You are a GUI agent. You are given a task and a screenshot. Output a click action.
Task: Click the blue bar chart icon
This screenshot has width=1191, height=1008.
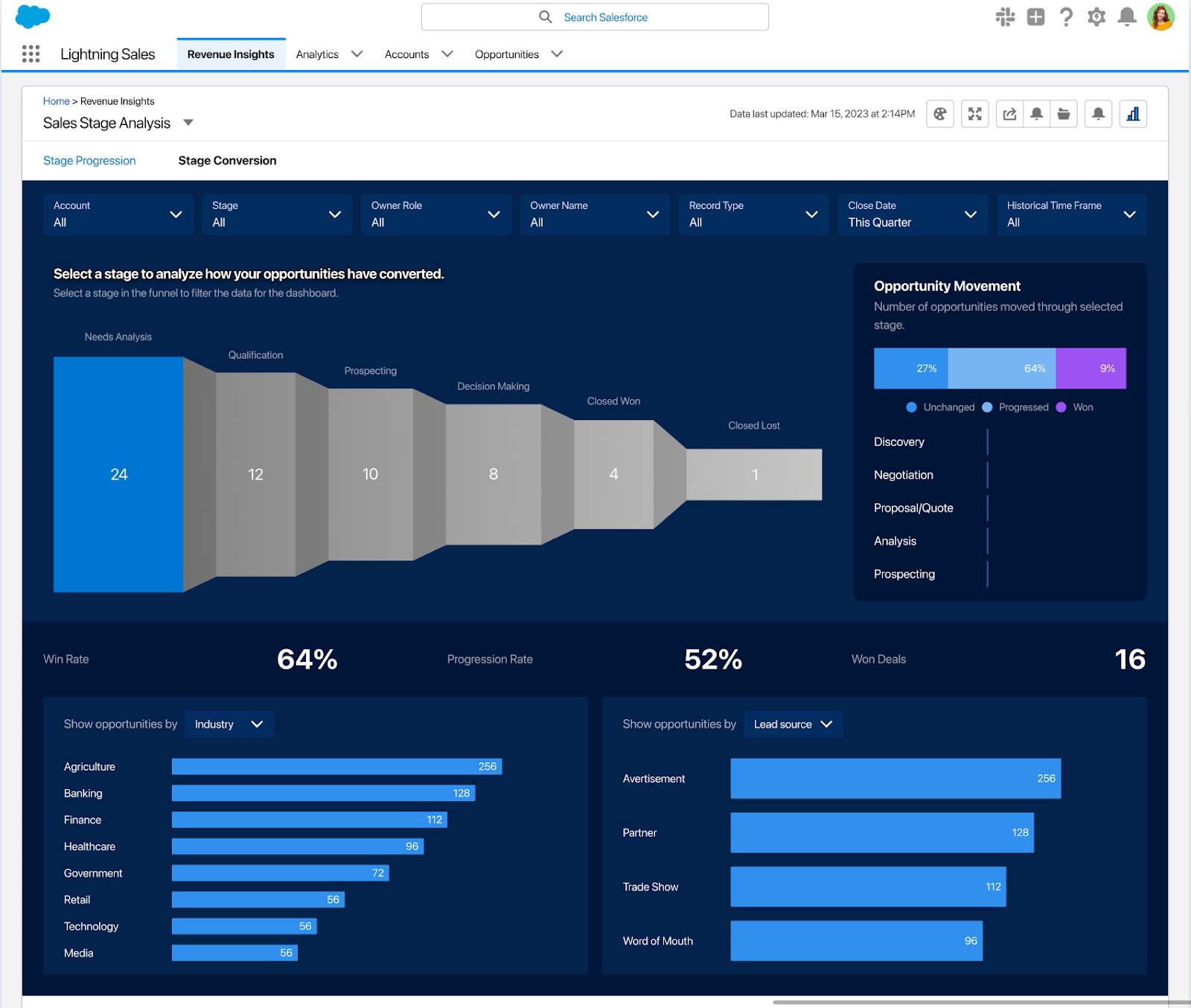[1133, 114]
